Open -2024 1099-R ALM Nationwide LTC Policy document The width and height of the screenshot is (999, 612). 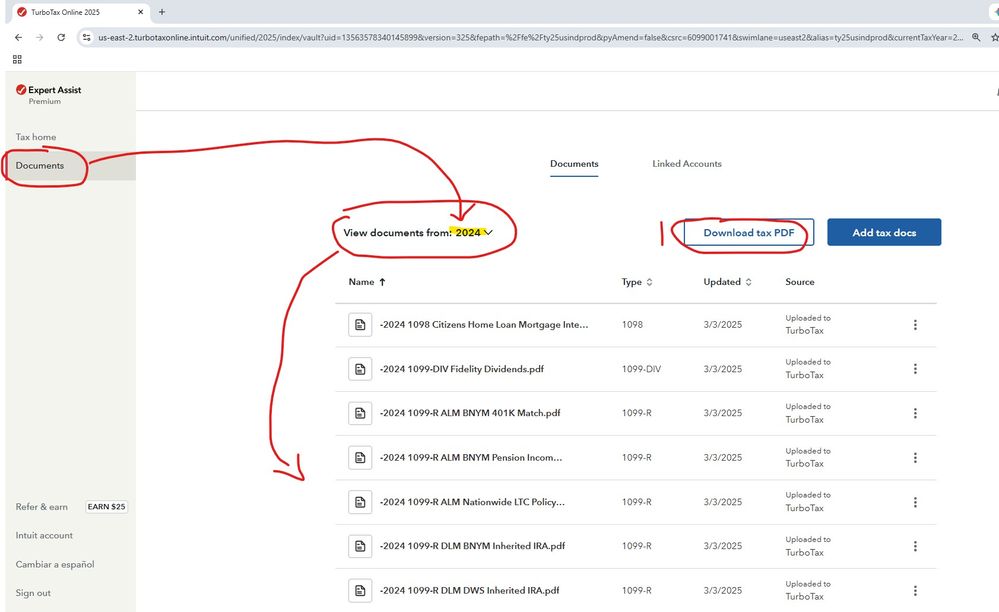point(472,502)
